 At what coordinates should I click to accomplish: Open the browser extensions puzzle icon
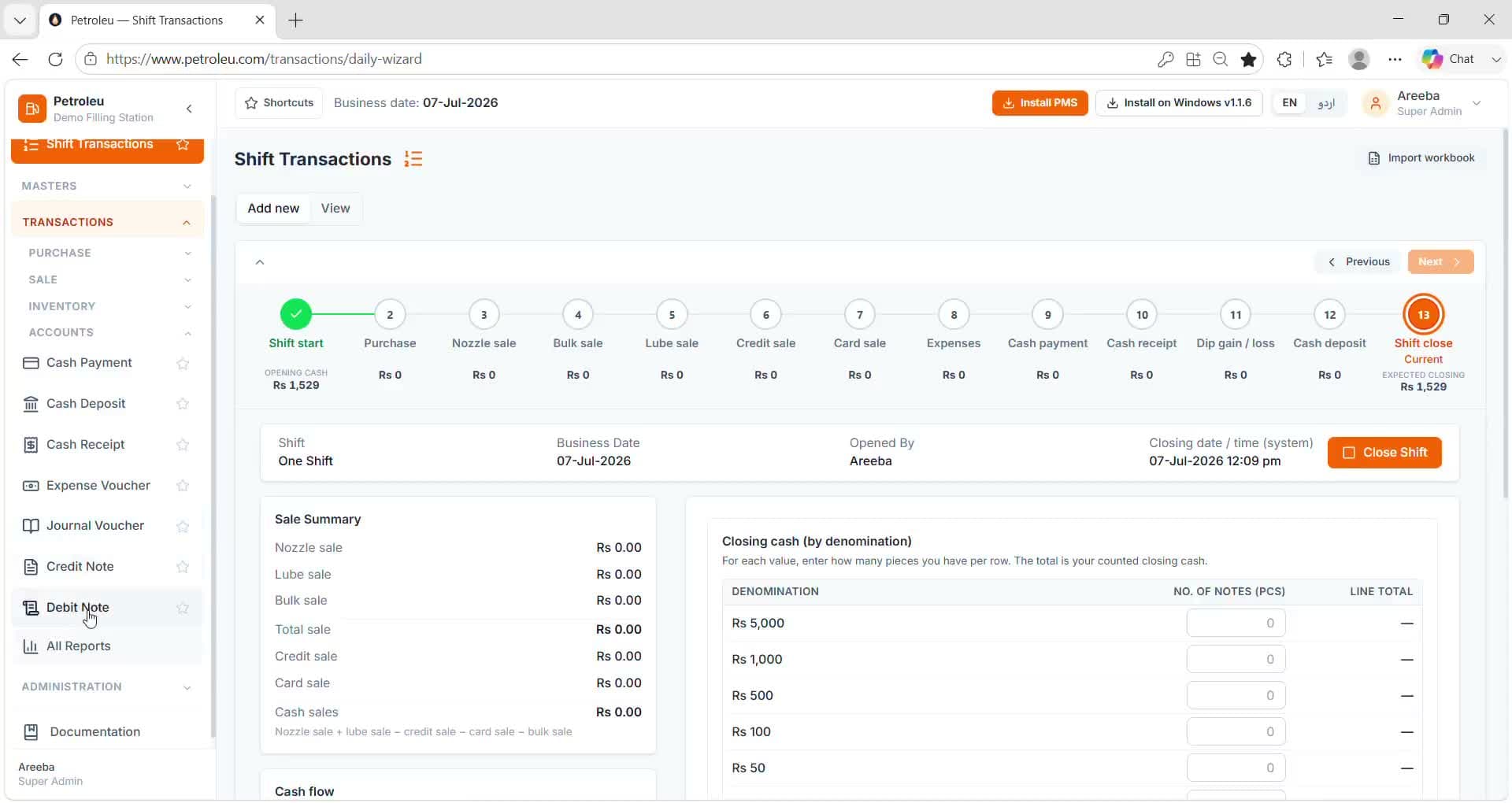click(1284, 59)
